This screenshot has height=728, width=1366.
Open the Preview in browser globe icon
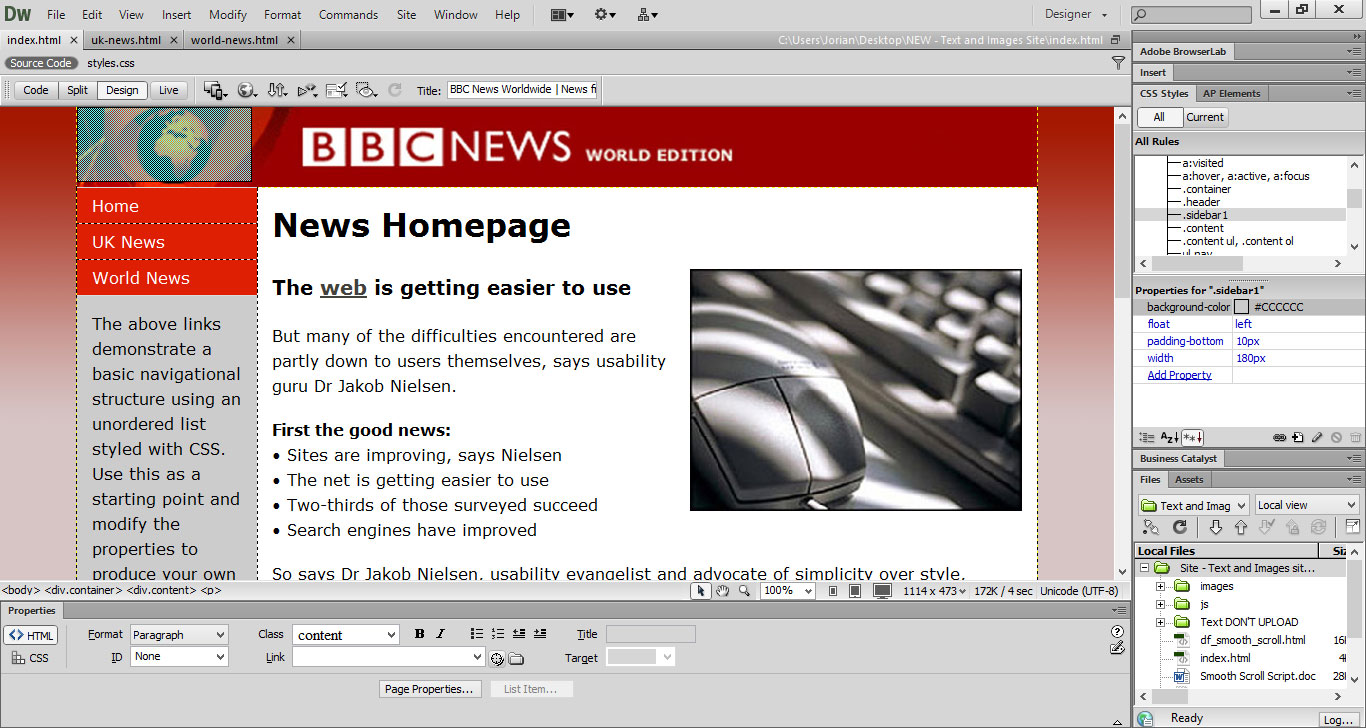click(x=246, y=90)
